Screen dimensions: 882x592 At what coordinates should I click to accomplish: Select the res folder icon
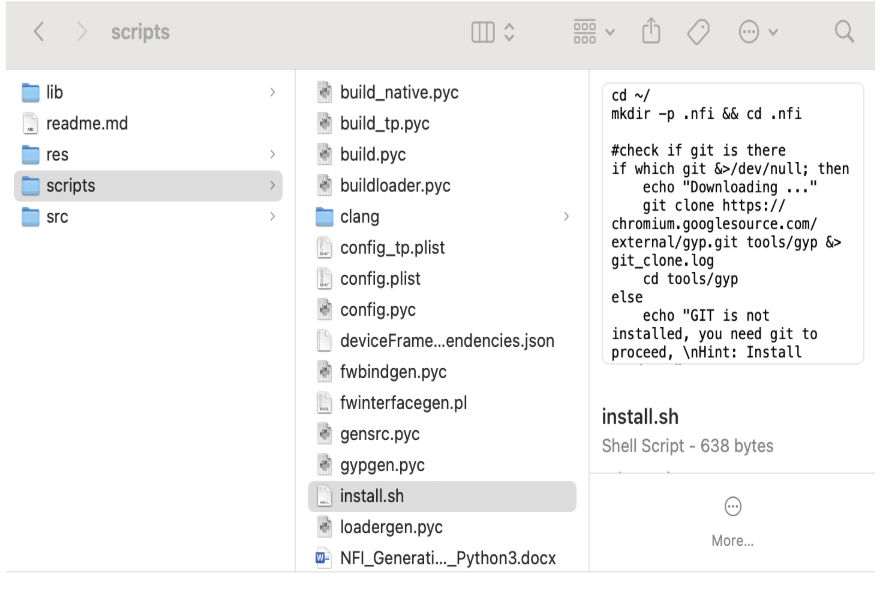30,154
